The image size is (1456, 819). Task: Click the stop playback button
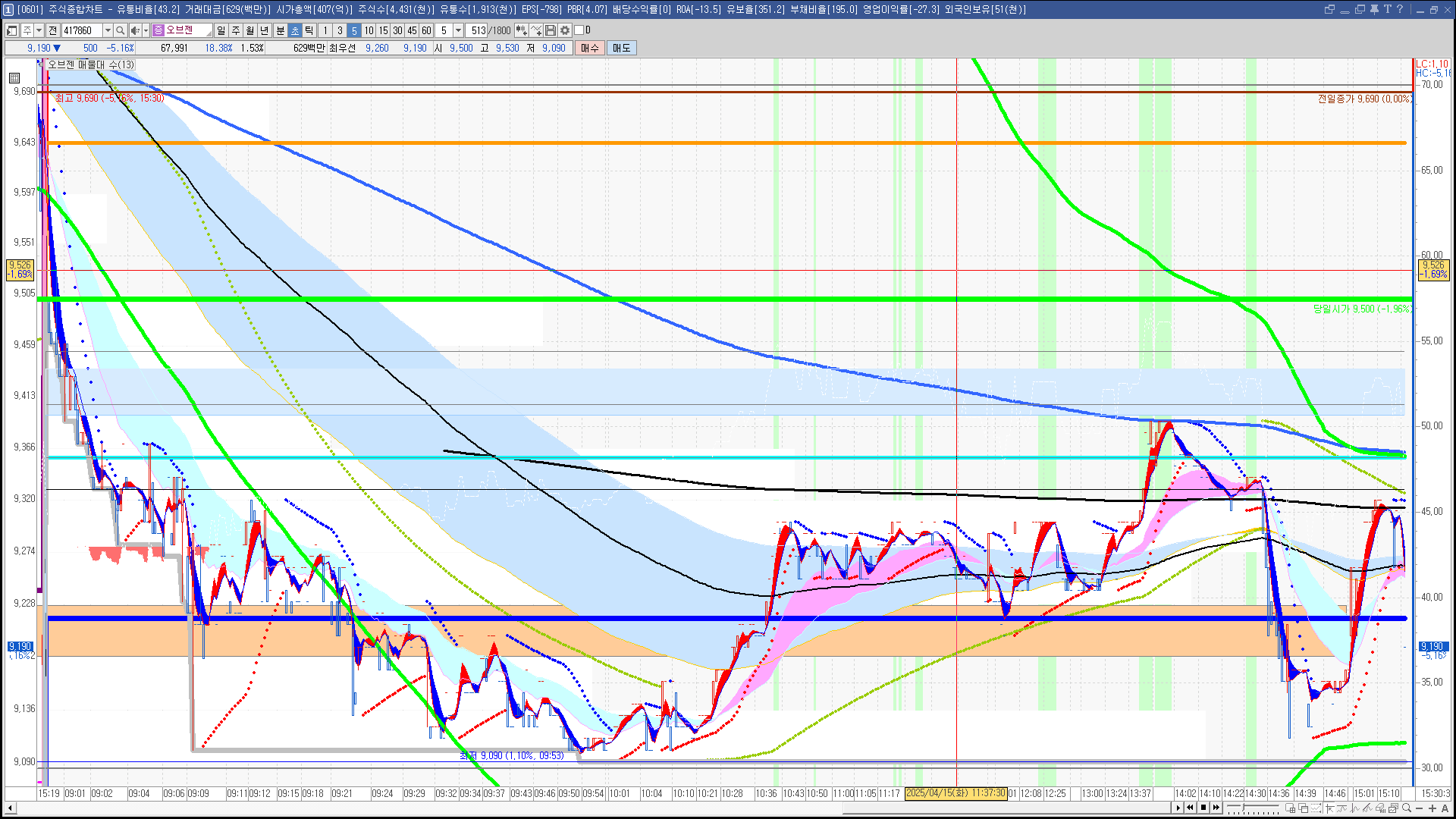[1203, 808]
